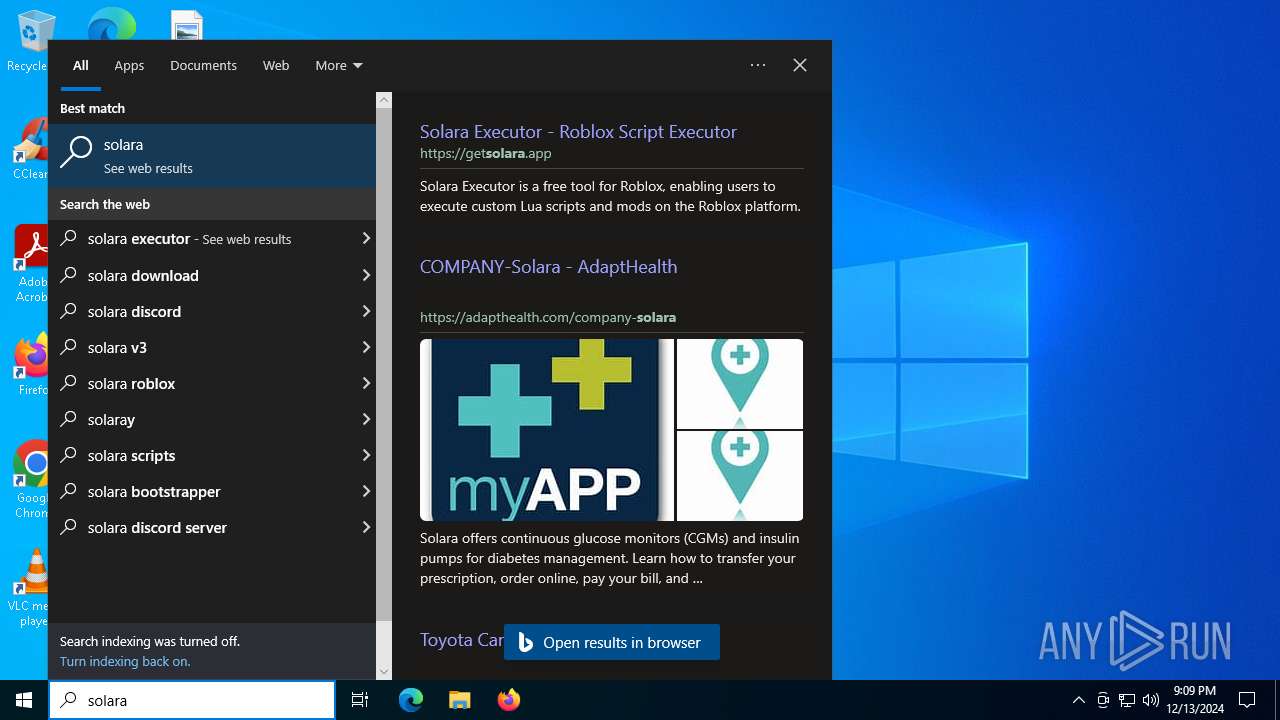Launch Firefox from the taskbar
The image size is (1280, 720).
[509, 700]
